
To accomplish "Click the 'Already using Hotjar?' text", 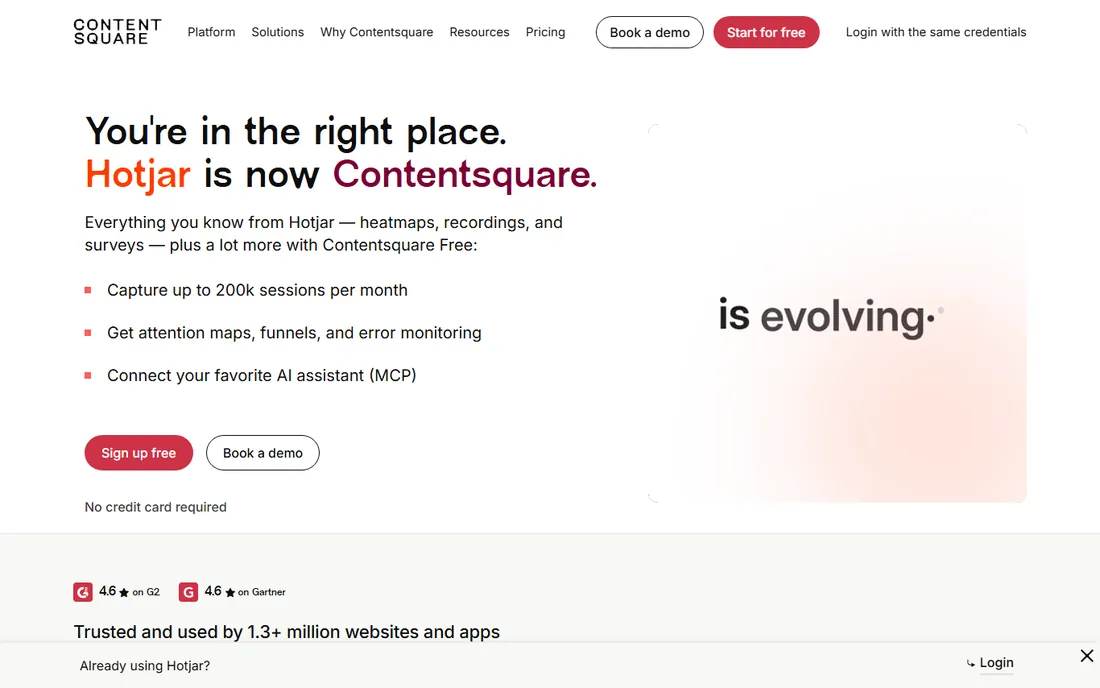I will (145, 666).
